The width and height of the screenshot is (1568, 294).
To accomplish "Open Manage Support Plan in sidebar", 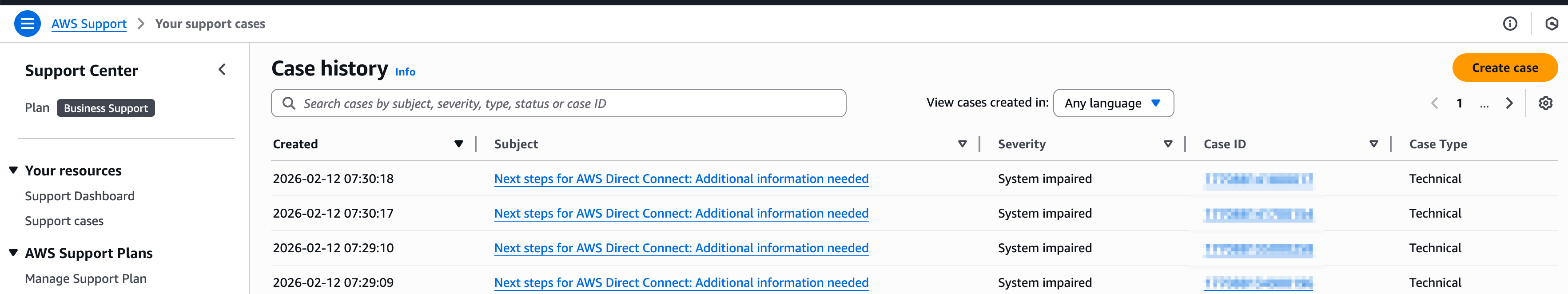I will (x=86, y=279).
